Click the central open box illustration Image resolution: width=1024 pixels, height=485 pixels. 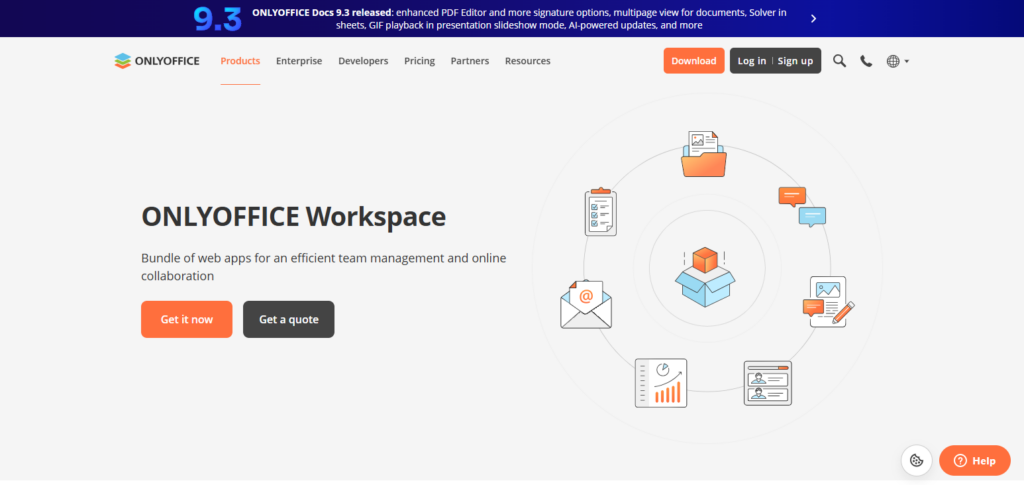[x=705, y=277]
